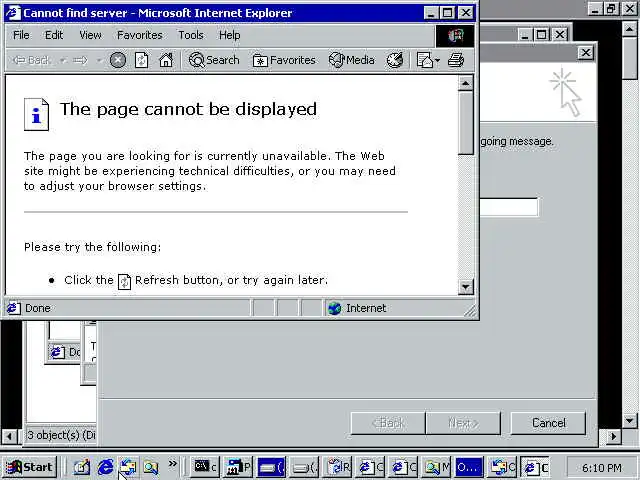Click the IE page vertical scroll thumb
The width and height of the screenshot is (640, 480).
point(466,123)
